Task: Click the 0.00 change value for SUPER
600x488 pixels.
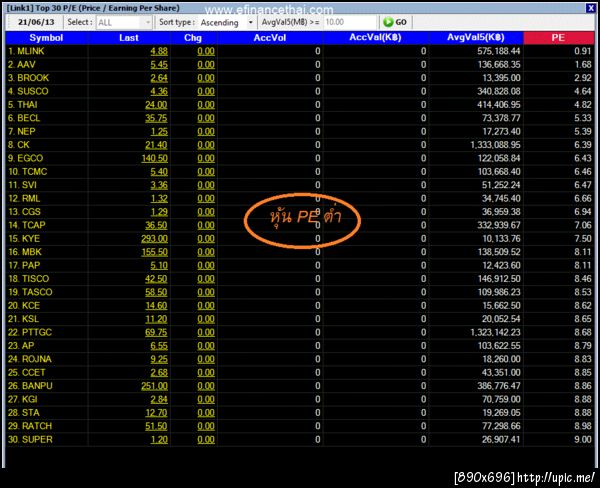Action: [x=206, y=440]
